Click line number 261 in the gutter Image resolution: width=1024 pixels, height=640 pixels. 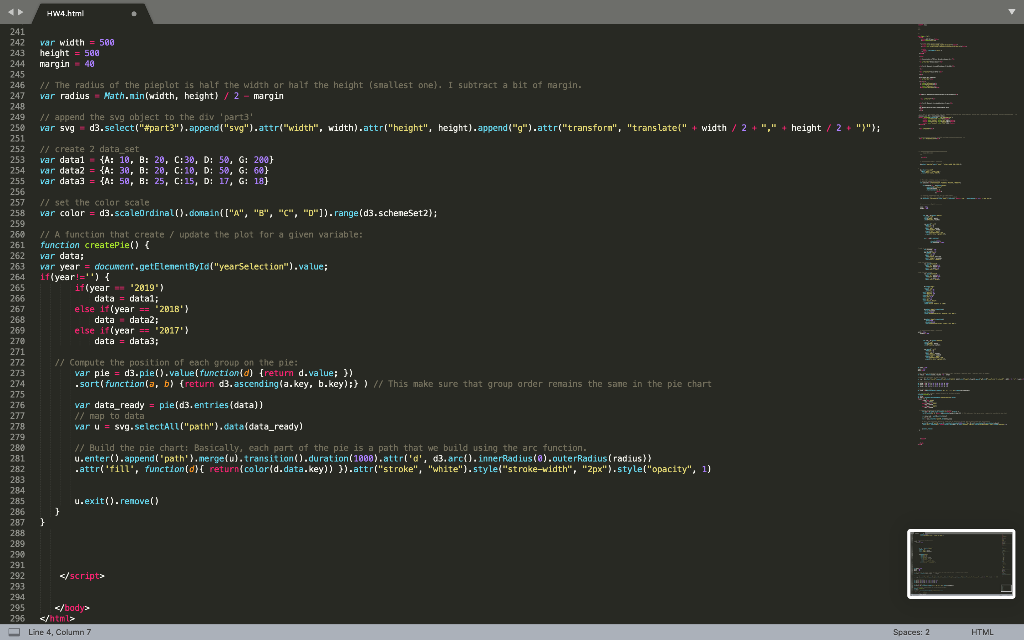[17, 245]
